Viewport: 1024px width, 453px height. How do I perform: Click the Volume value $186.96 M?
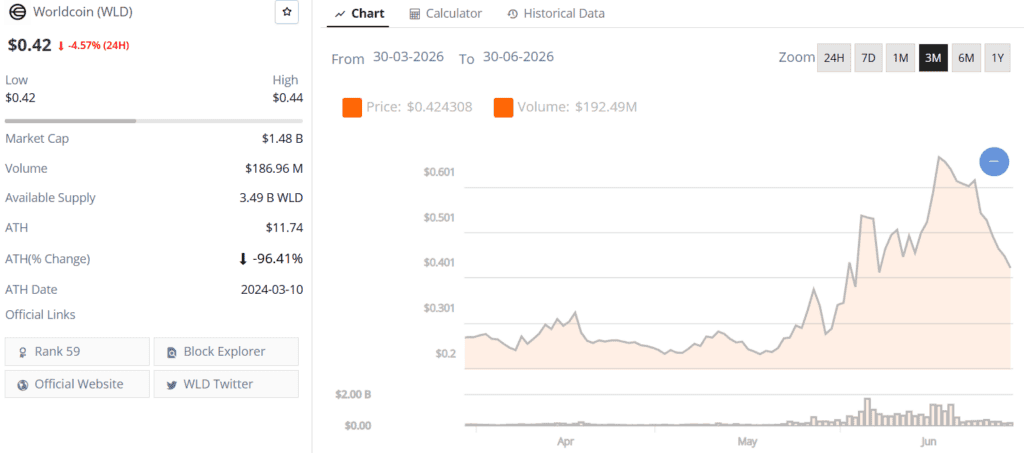pos(274,168)
